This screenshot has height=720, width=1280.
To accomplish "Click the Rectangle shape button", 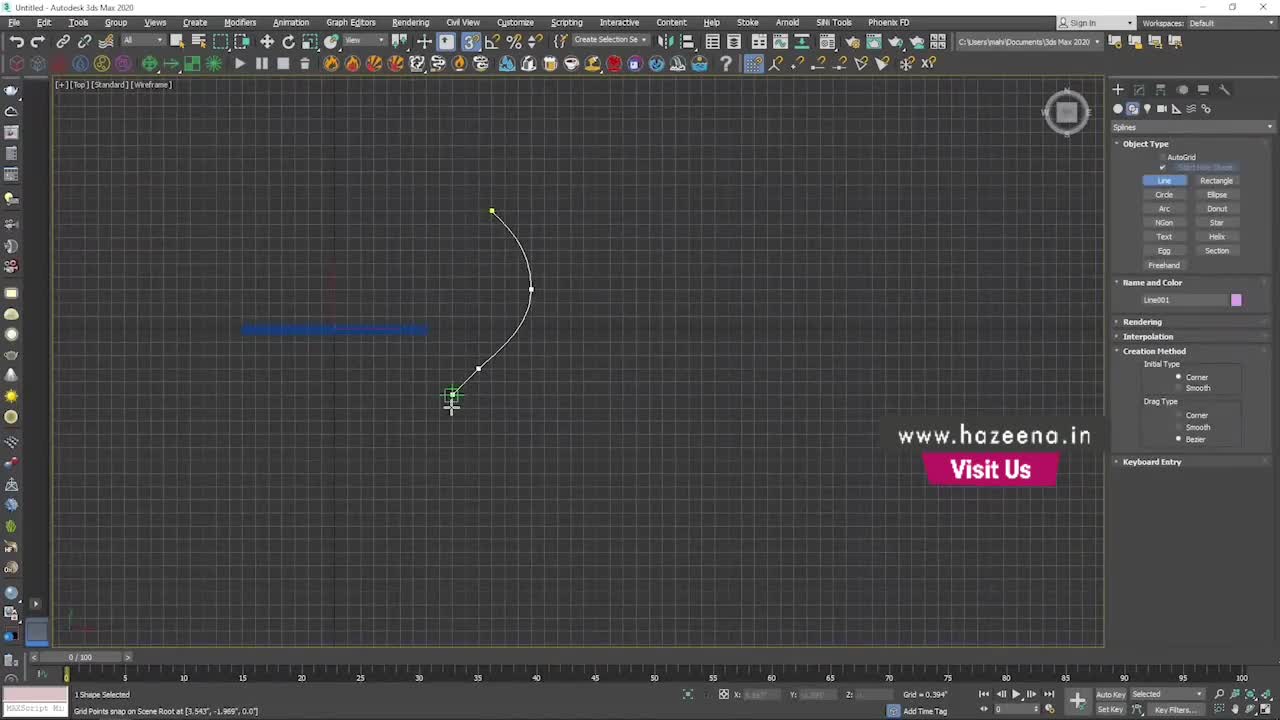I will (x=1216, y=181).
